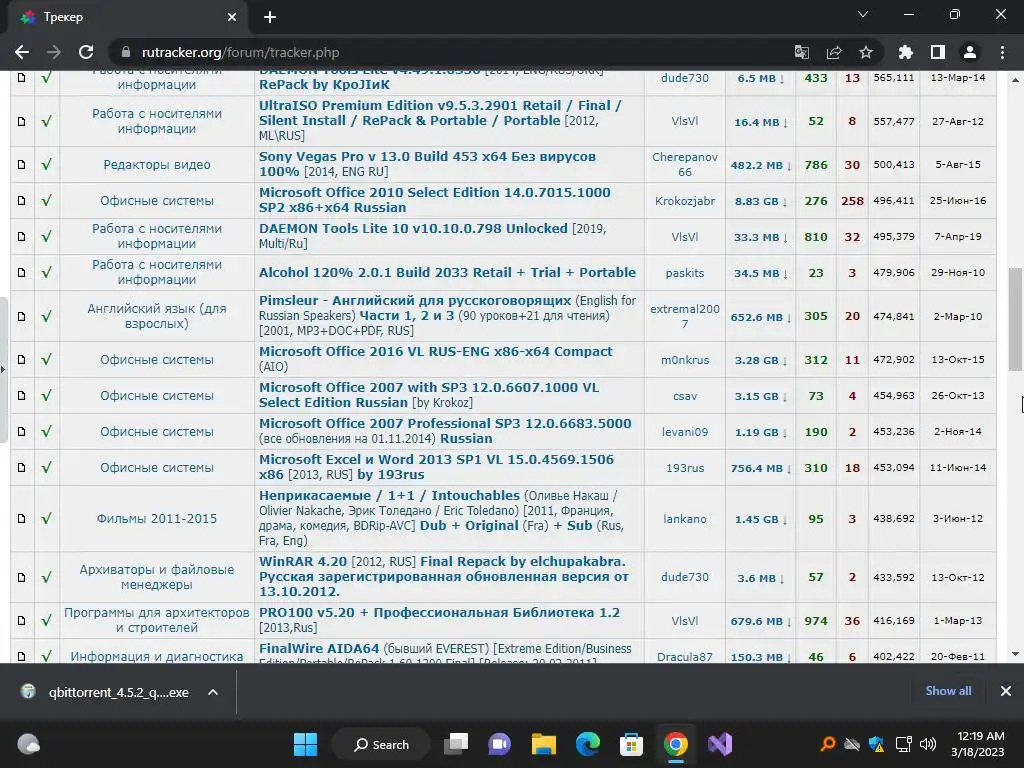1024x768 pixels.
Task: Open qbittorrent download item options chevron
Action: coord(213,692)
